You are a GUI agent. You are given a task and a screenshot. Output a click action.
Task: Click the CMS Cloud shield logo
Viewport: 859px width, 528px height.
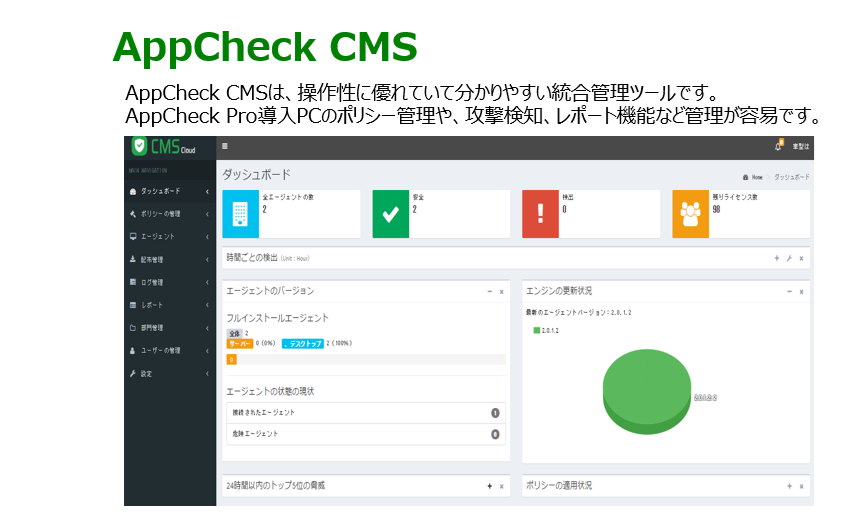(x=139, y=146)
